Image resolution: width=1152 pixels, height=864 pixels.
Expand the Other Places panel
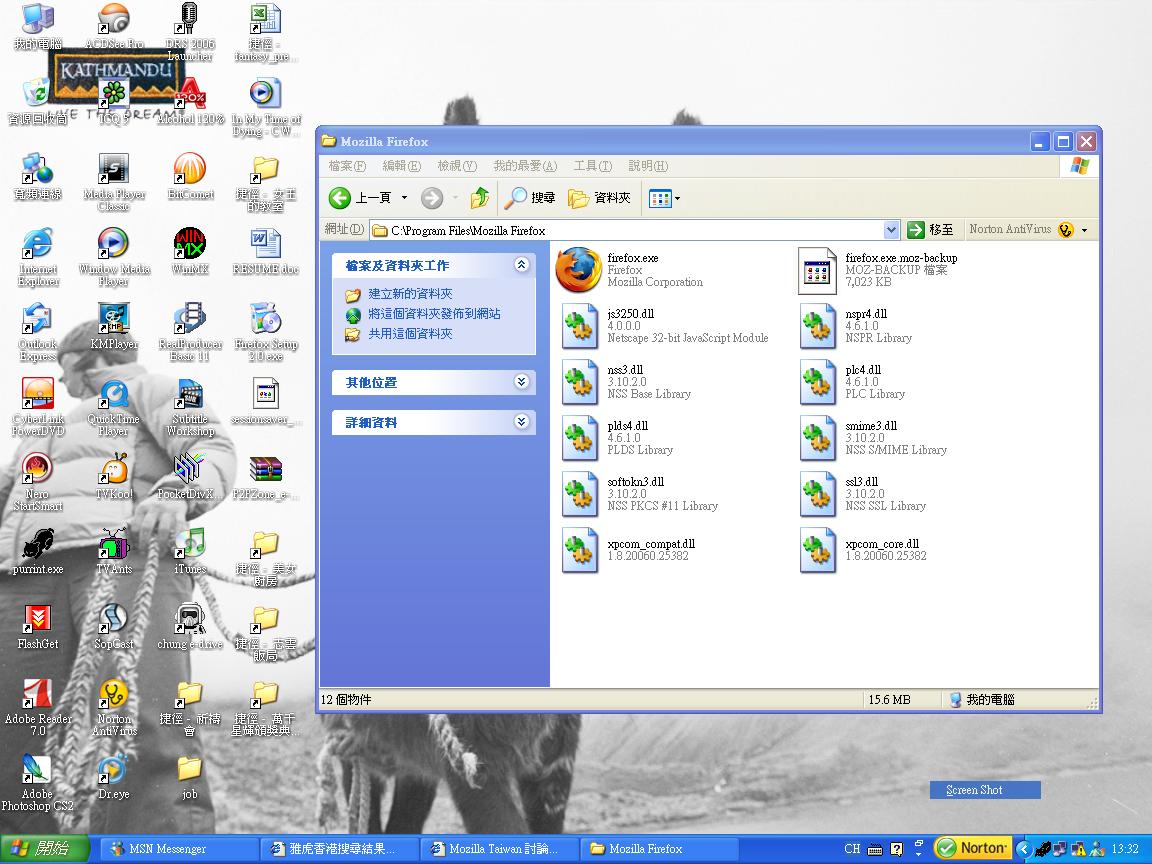click(x=521, y=382)
